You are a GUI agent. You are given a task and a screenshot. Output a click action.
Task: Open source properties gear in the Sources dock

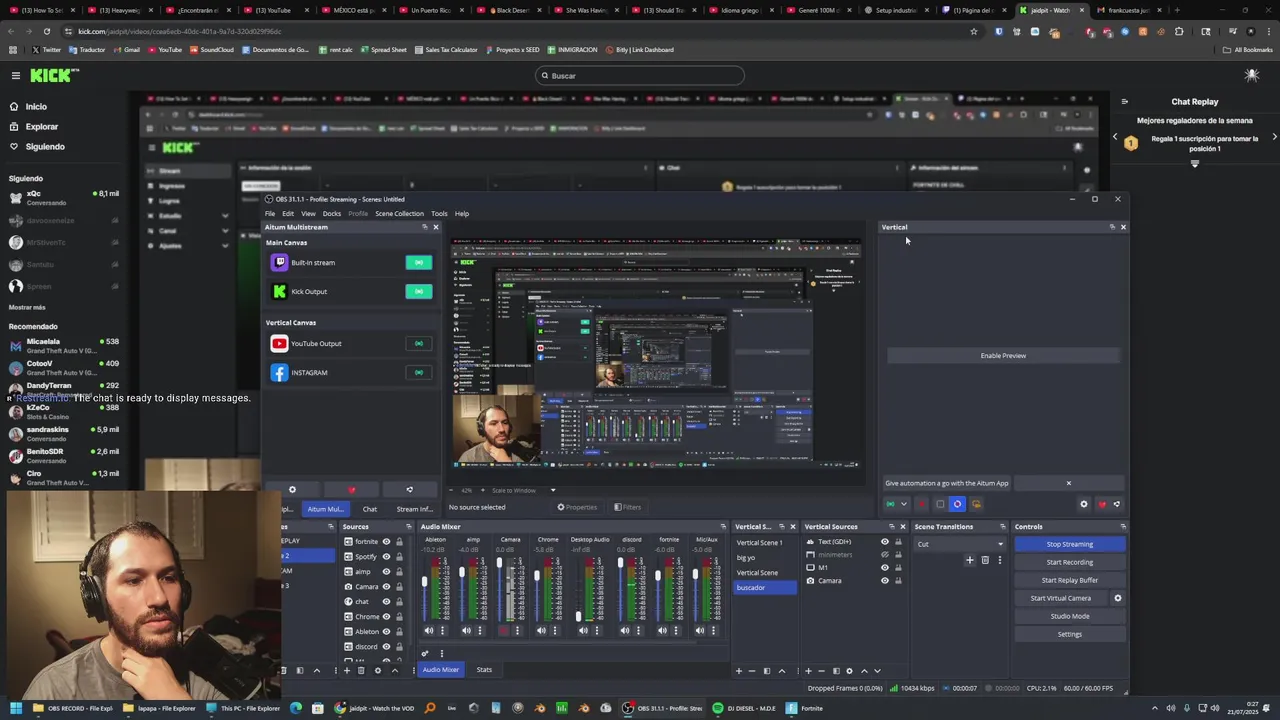377,670
